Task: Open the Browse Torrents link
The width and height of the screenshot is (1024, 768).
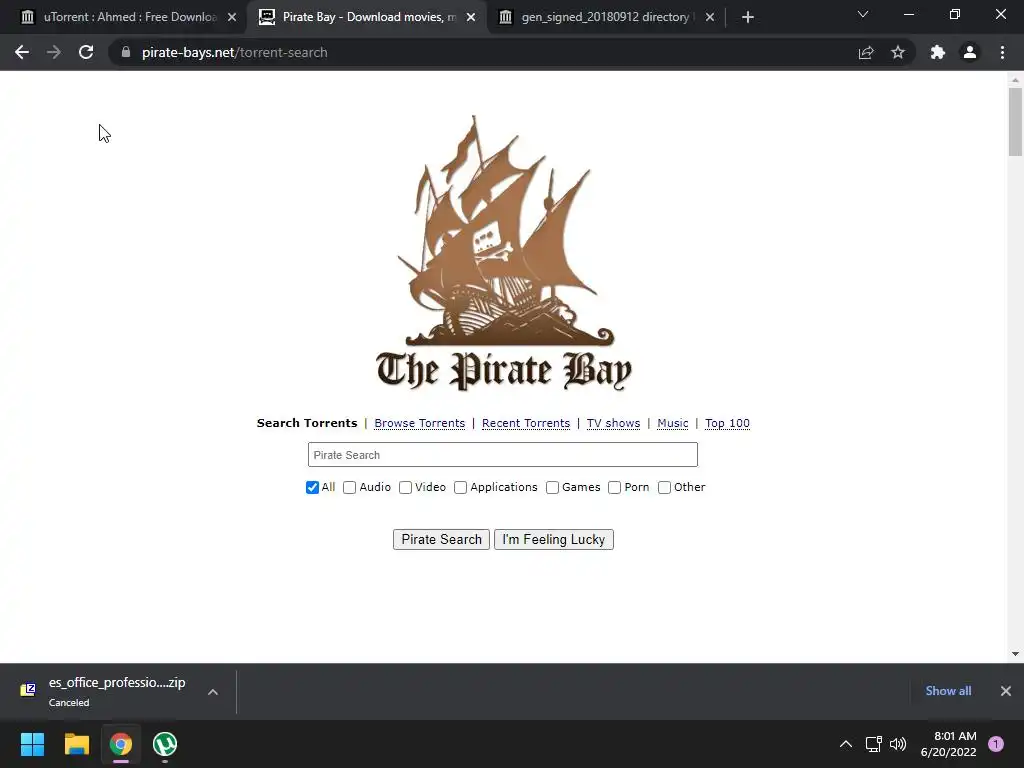Action: 419,423
